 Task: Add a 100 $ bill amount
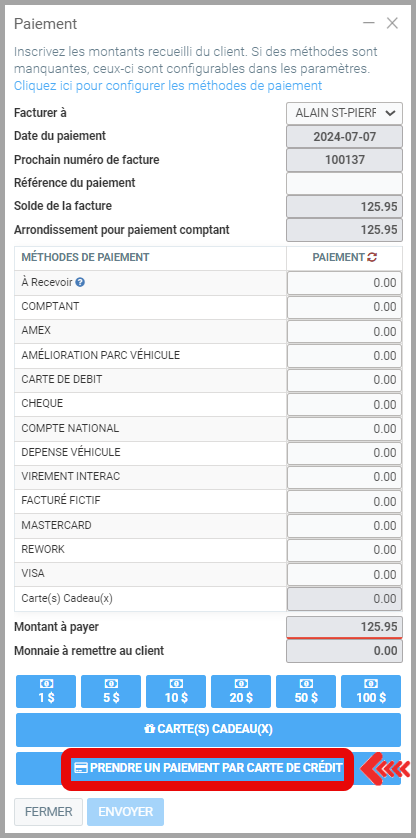pos(371,691)
